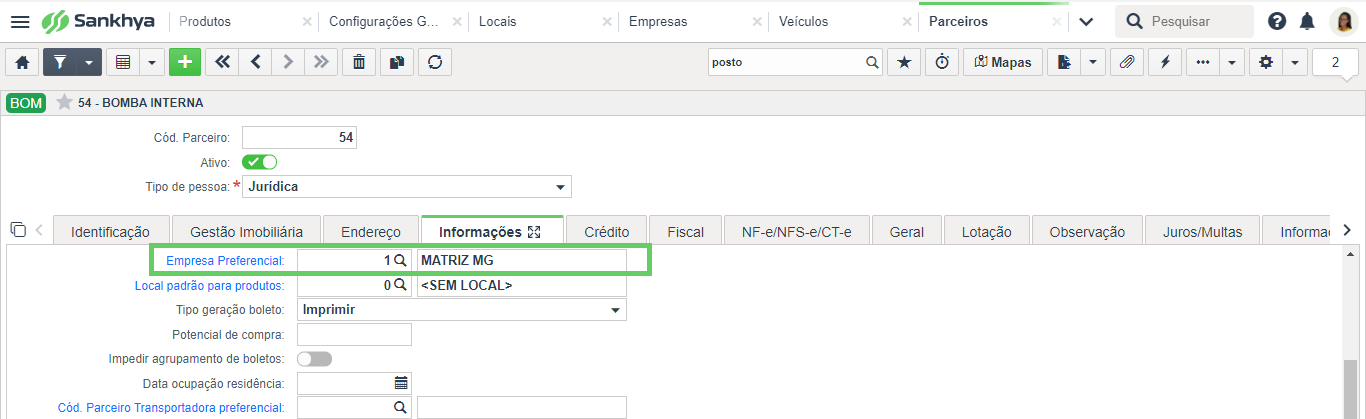The image size is (1366, 419).
Task: Toggle Impedir agrupamento de boletos switch
Action: [314, 358]
